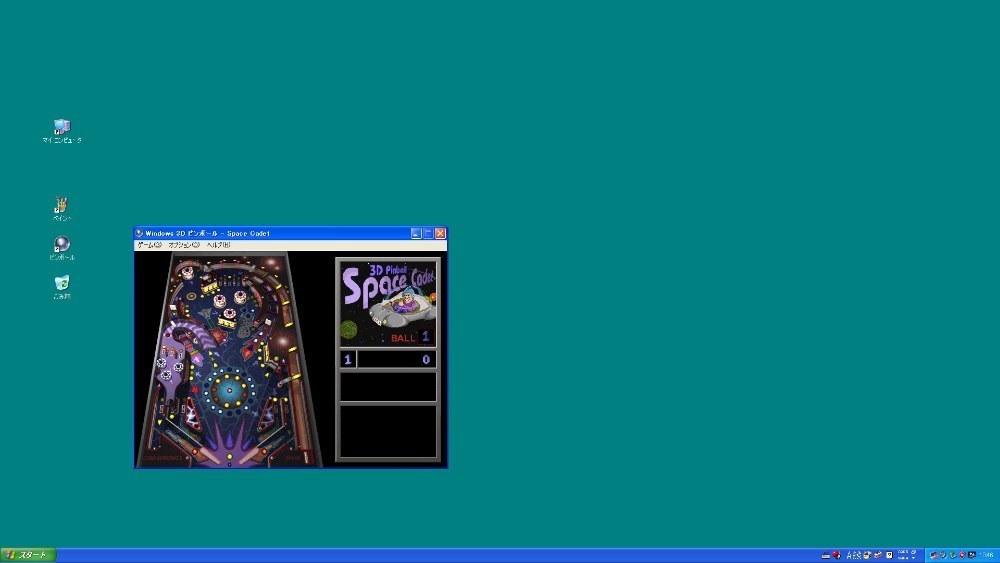This screenshot has height=563, width=1000.
Task: Select the My Computer desktop icon
Action: [62, 130]
